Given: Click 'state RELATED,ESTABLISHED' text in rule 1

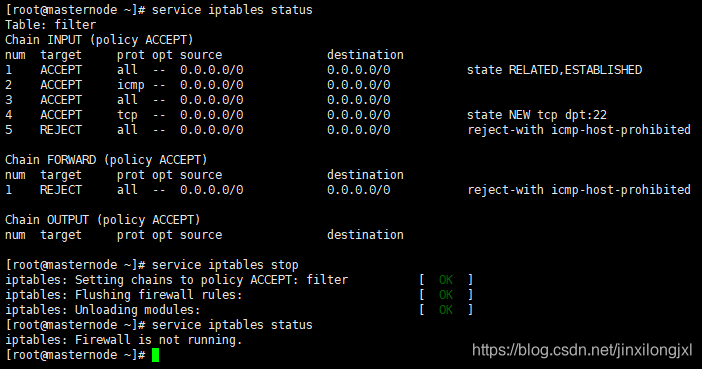Looking at the screenshot, I should [555, 70].
